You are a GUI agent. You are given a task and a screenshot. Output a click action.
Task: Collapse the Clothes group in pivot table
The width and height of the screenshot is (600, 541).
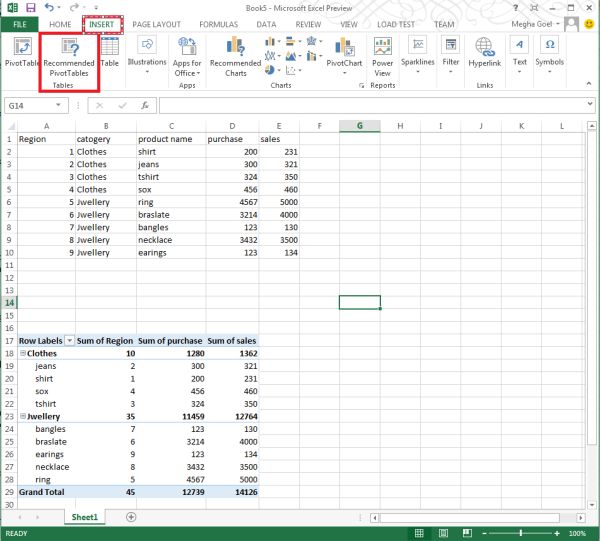pos(23,353)
